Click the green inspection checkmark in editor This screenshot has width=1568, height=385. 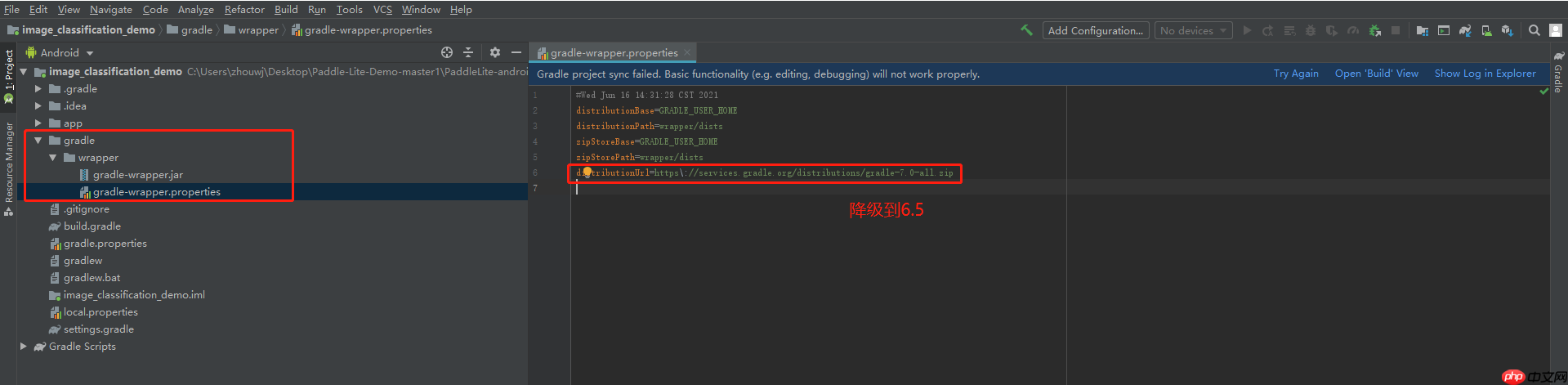(x=1544, y=91)
